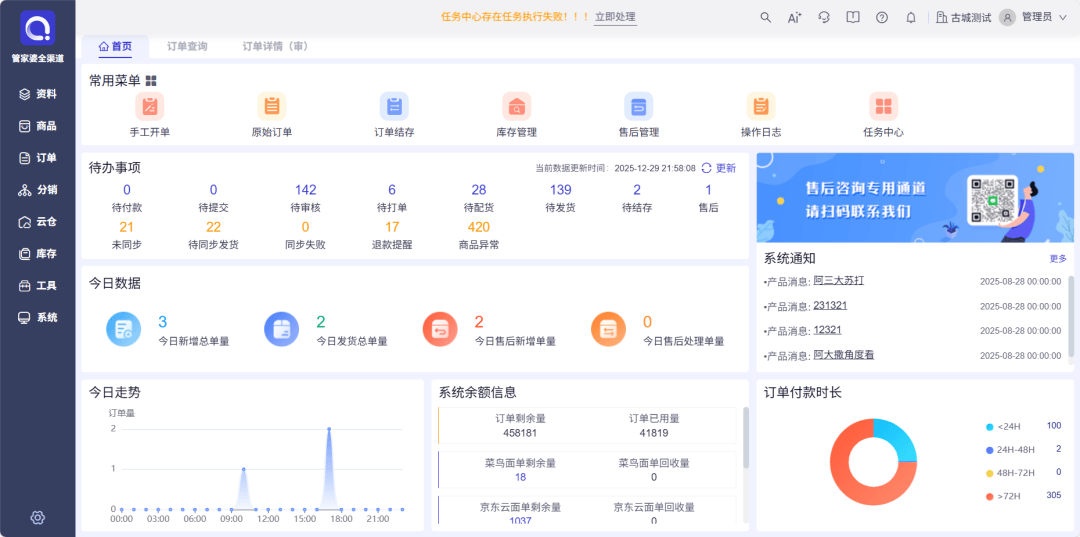Open the help question mark icon
The height and width of the screenshot is (537, 1080).
coord(882,17)
